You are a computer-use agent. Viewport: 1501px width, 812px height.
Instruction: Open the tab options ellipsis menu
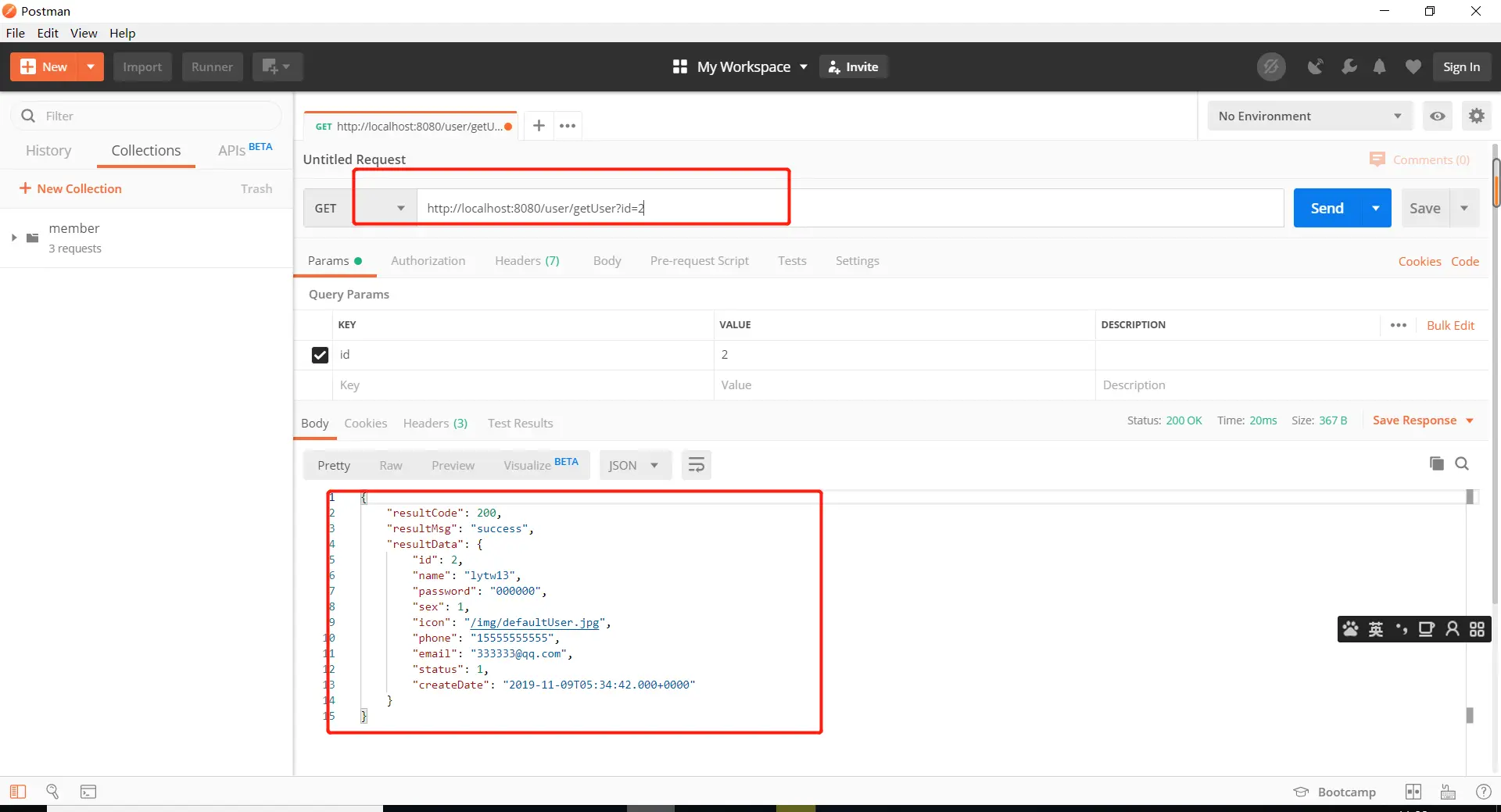click(568, 126)
